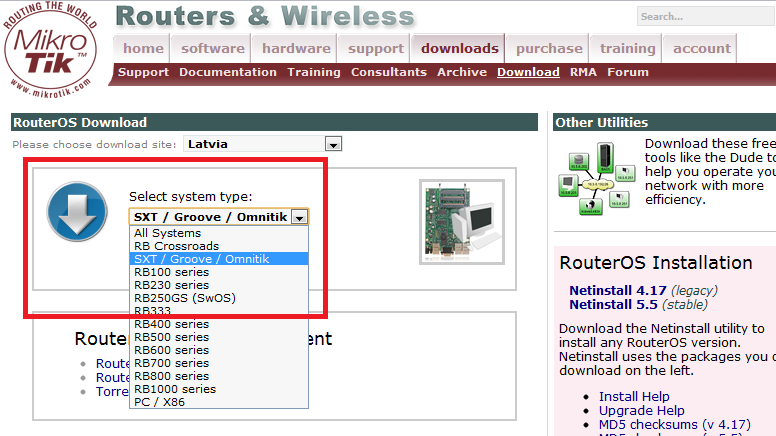Pick RB250GS (SwOS) in the list
The image size is (776, 436).
(219, 298)
